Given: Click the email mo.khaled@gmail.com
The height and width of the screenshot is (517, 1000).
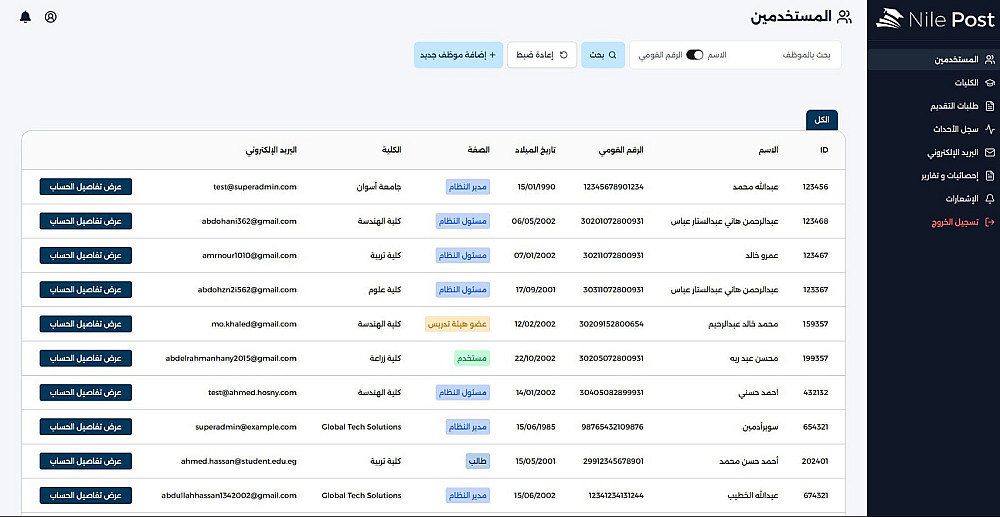Looking at the screenshot, I should point(254,324).
